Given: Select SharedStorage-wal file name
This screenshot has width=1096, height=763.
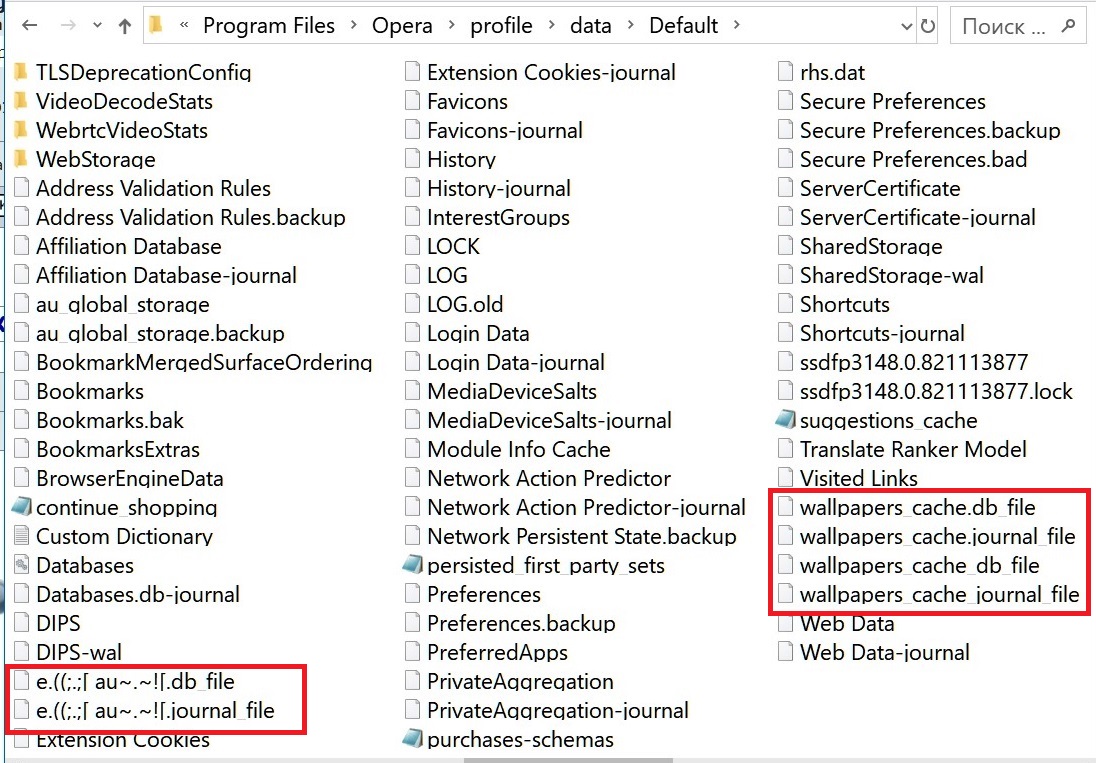Looking at the screenshot, I should click(x=891, y=275).
